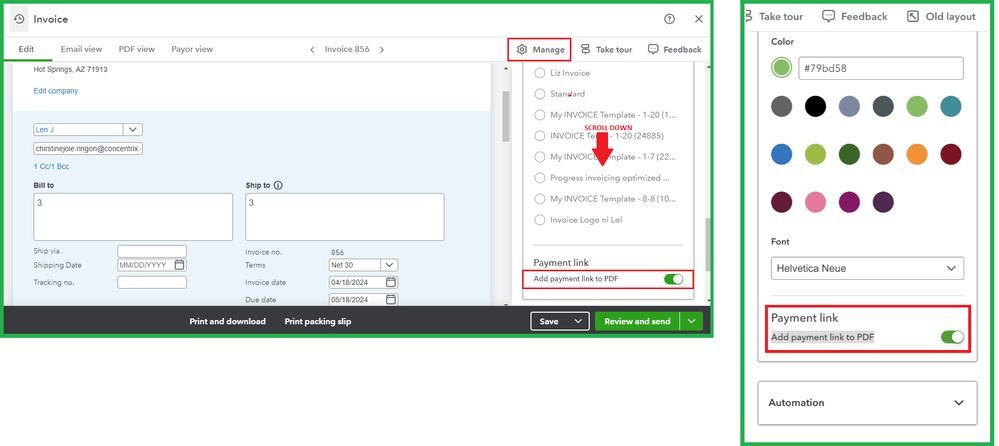This screenshot has width=999, height=446.
Task: Expand the Automation section
Action: coord(866,403)
